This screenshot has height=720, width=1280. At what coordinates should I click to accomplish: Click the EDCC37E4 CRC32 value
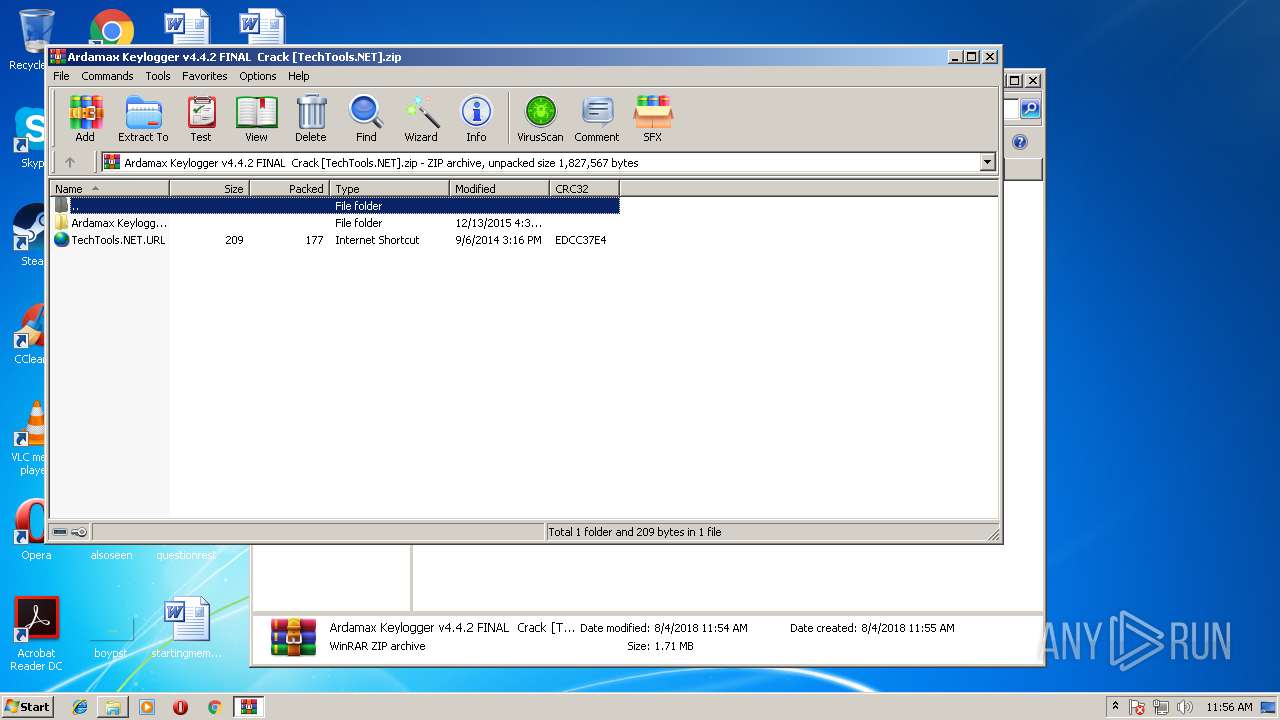580,240
